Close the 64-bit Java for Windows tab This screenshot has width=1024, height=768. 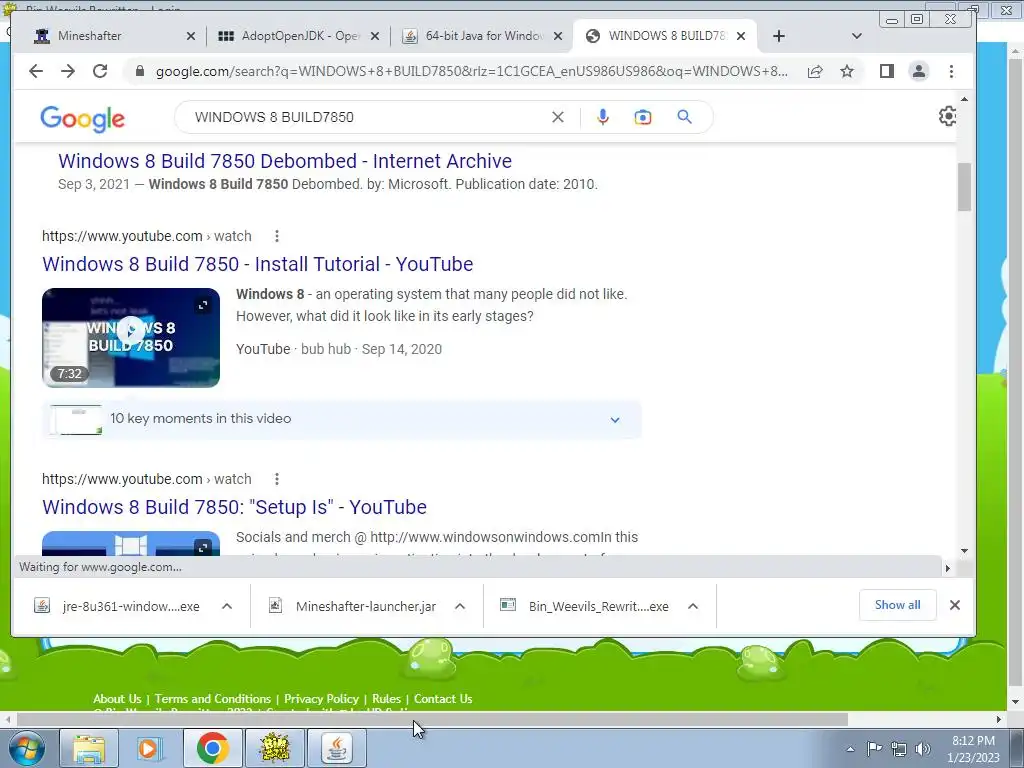point(558,36)
